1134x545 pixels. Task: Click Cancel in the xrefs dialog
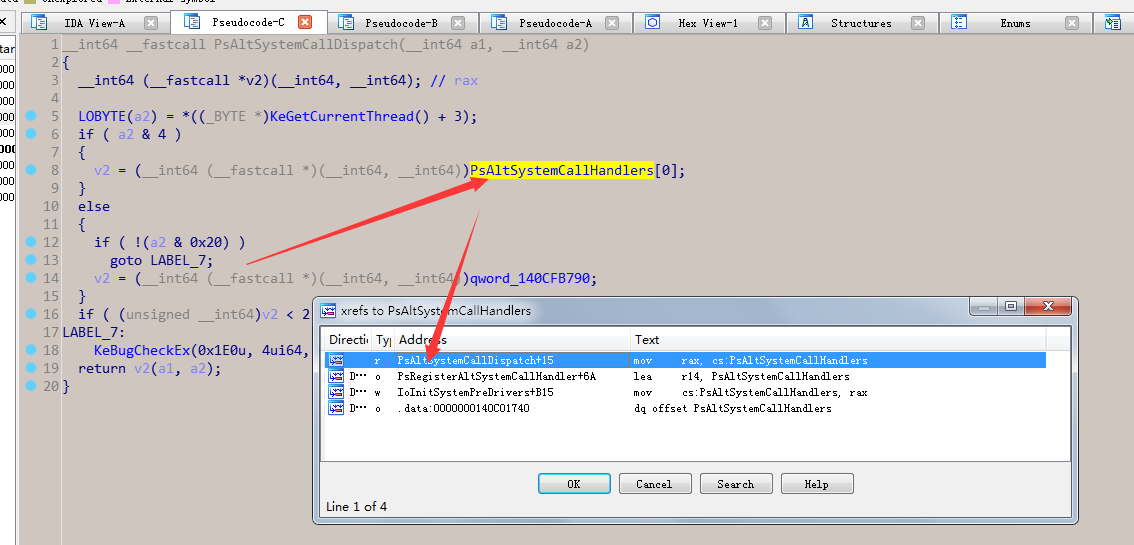[655, 484]
